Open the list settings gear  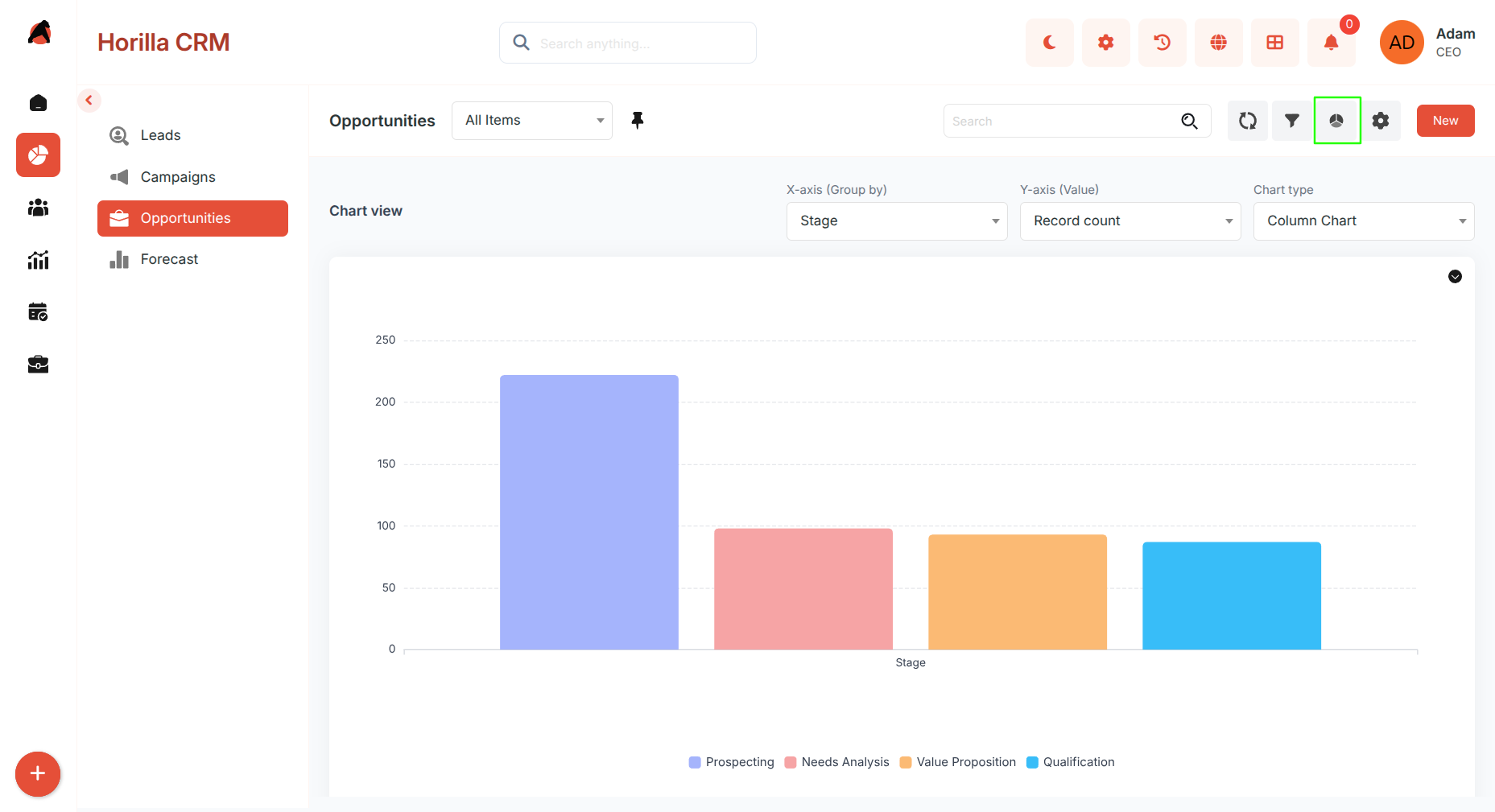(x=1381, y=121)
